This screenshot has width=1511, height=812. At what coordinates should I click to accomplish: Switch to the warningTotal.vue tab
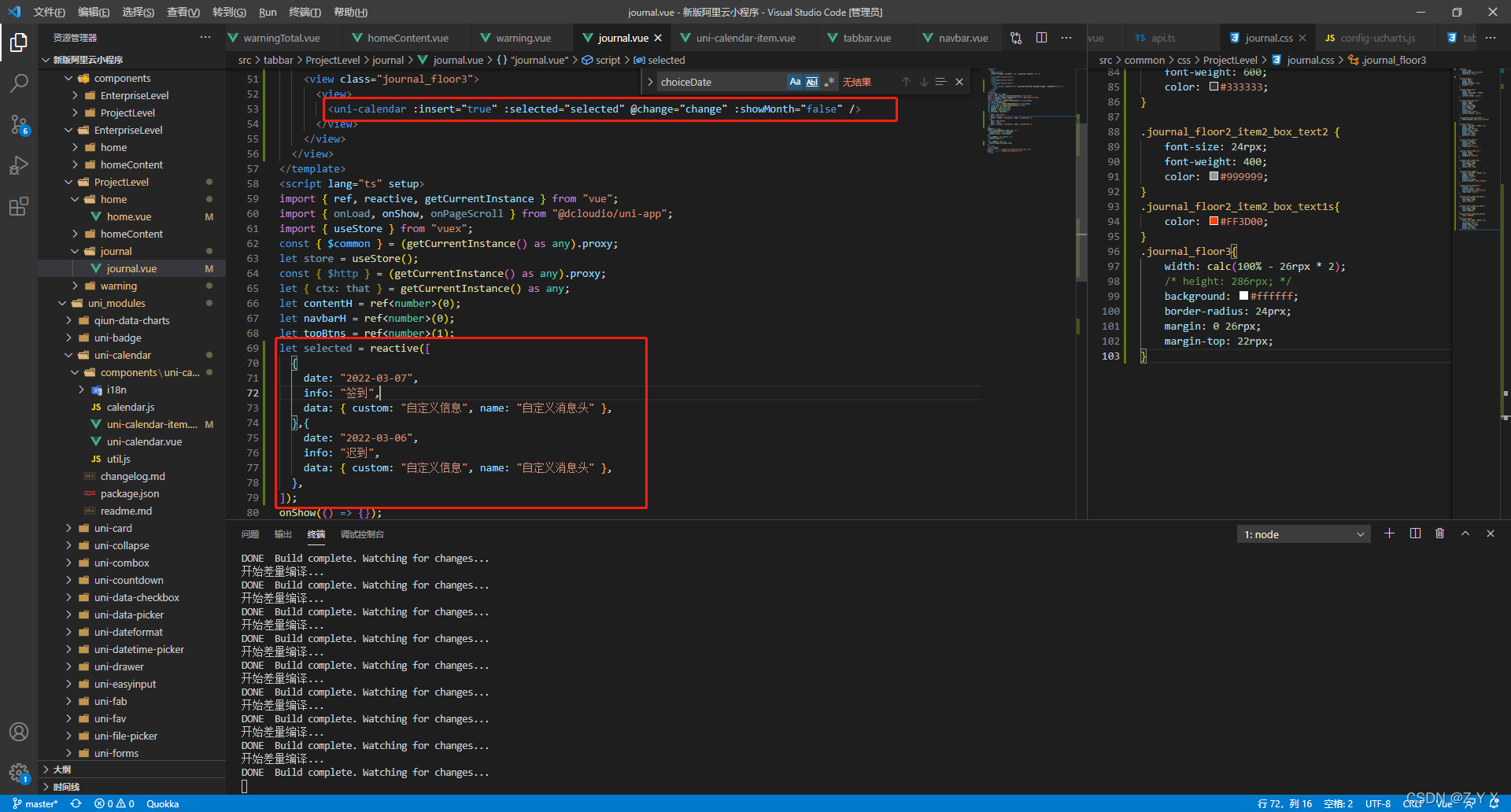281,38
